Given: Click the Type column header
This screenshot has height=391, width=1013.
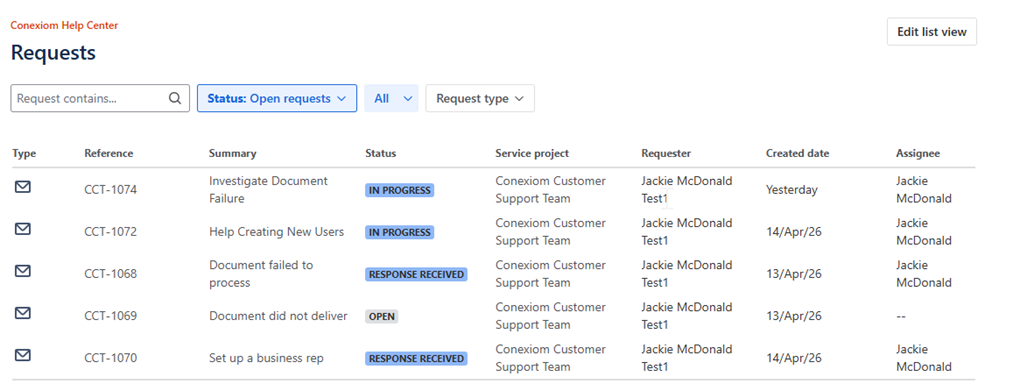Looking at the screenshot, I should point(24,153).
